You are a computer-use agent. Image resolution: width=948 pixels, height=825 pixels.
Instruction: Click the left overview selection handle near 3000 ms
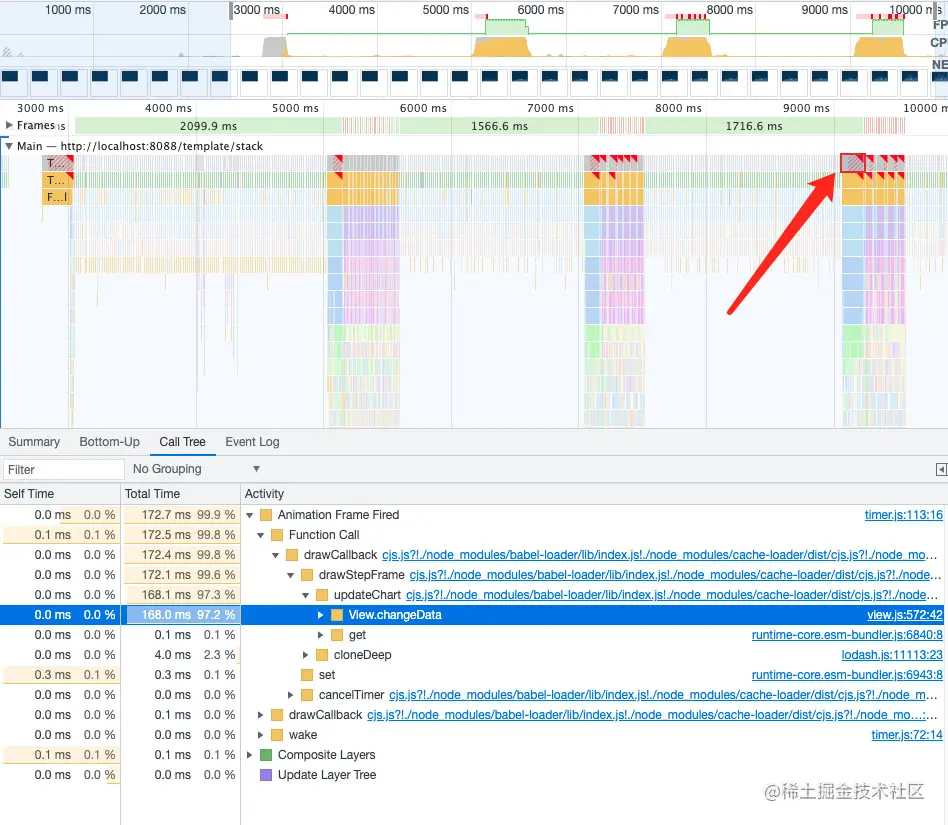[x=231, y=11]
